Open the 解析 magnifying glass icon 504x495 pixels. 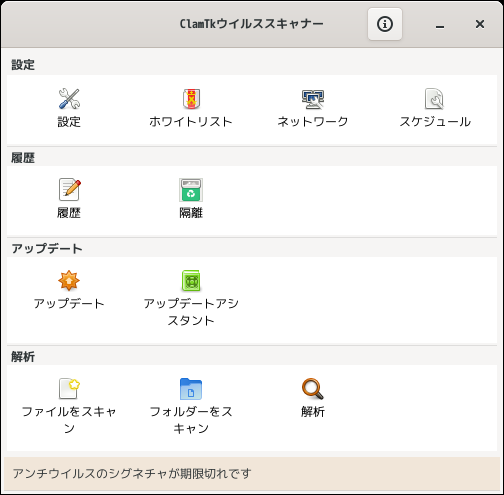click(x=313, y=389)
